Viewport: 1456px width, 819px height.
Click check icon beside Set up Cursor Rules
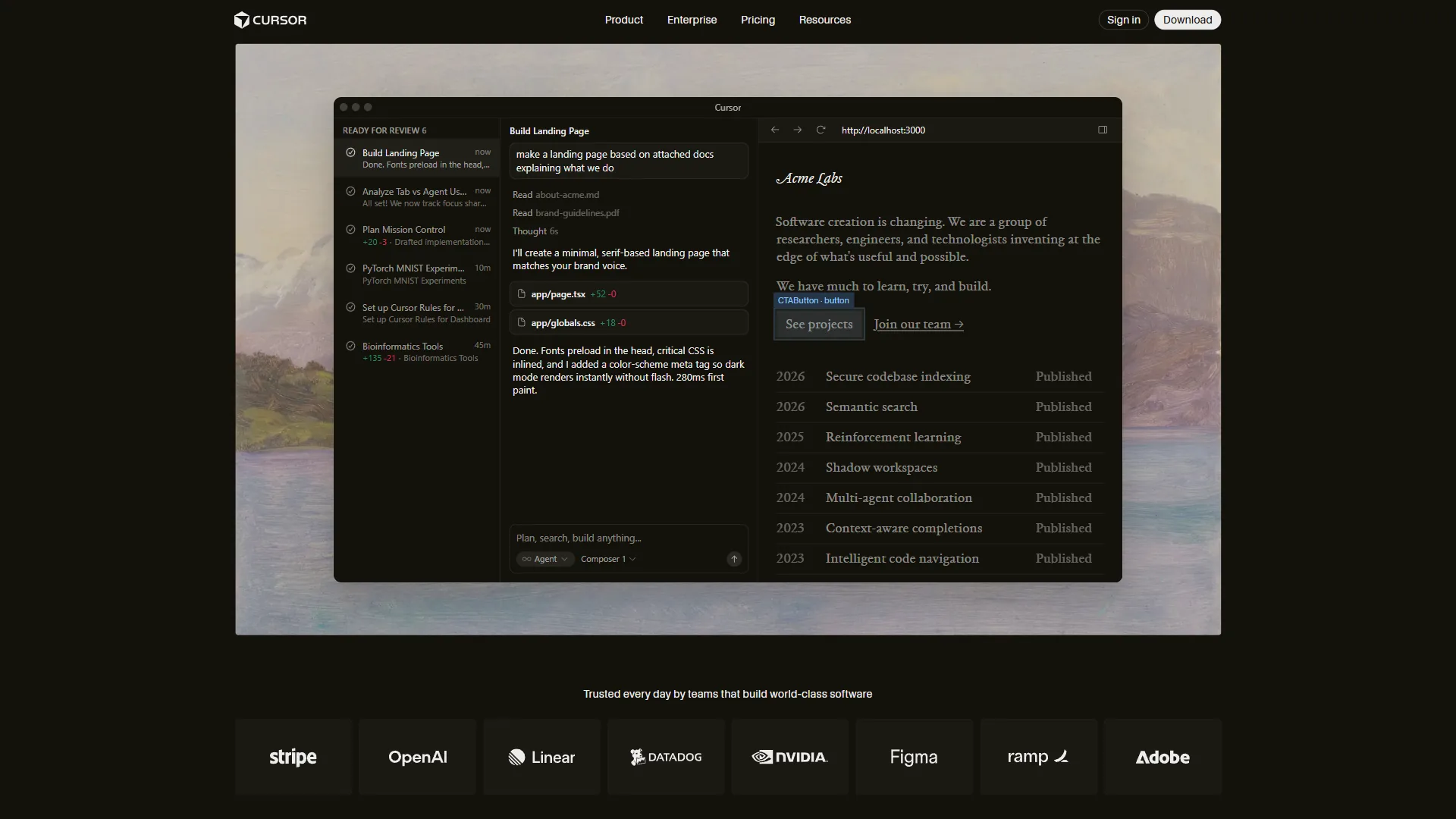[350, 307]
